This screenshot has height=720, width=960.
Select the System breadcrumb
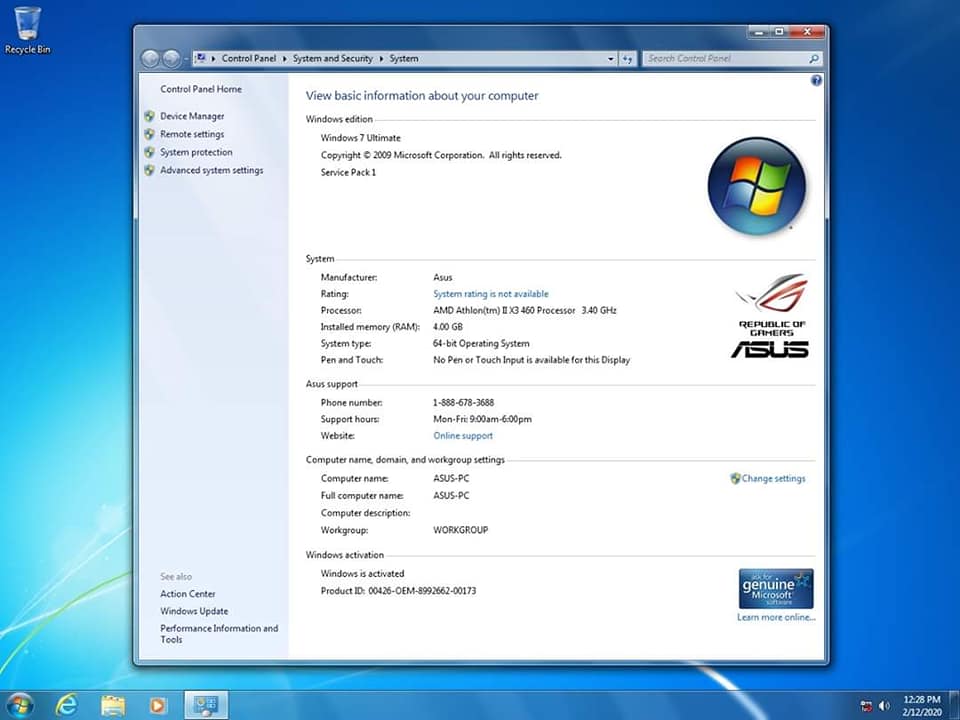404,58
